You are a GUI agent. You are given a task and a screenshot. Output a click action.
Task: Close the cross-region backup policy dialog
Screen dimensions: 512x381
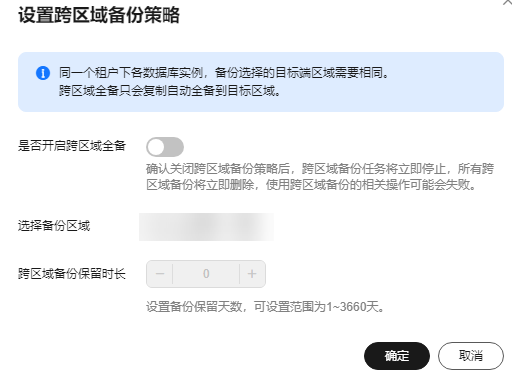point(508,2)
